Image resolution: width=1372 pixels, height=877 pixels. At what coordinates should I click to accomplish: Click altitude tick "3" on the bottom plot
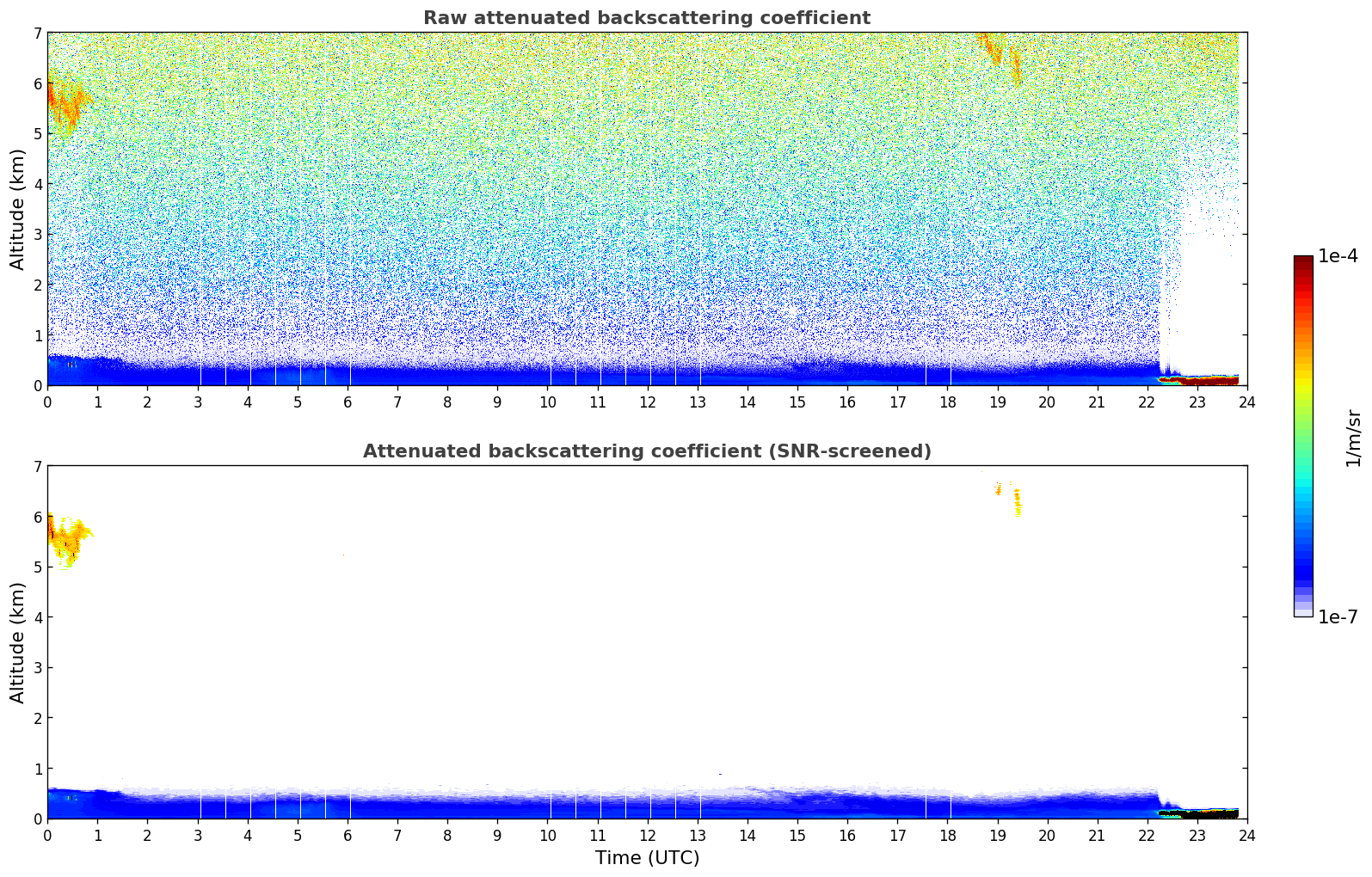click(37, 668)
